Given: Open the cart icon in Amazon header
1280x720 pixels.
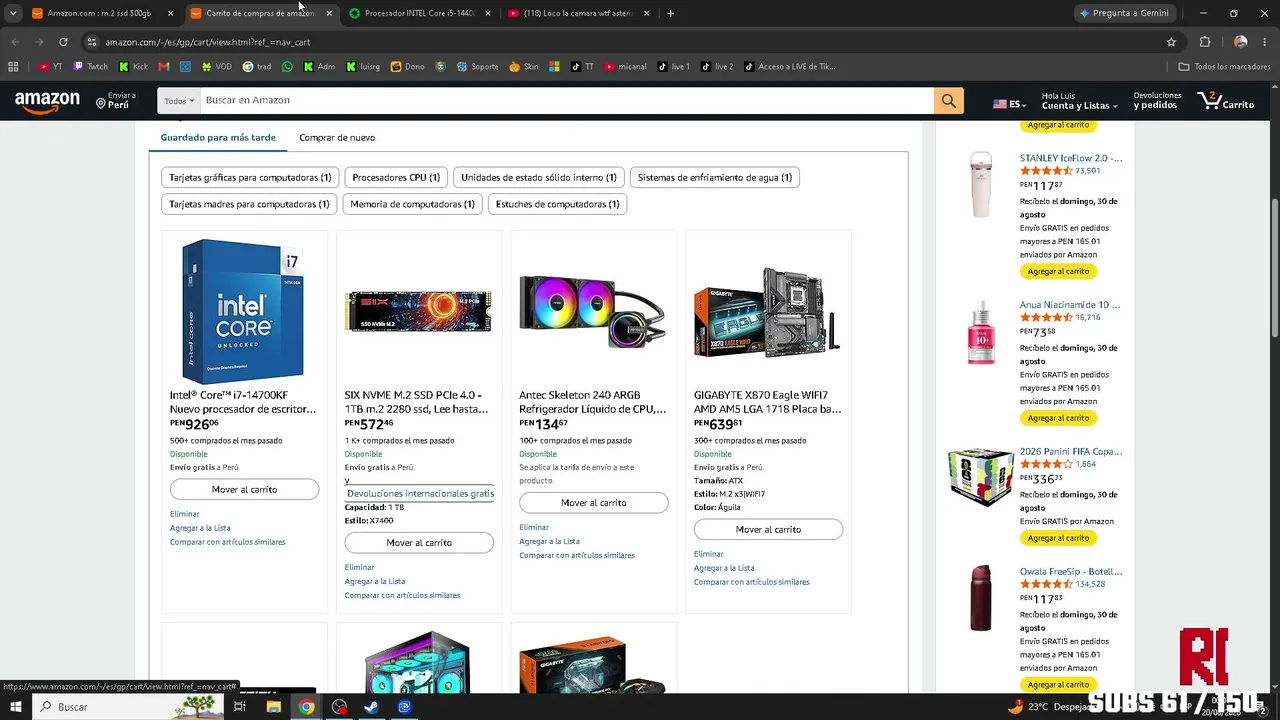Looking at the screenshot, I should (1225, 101).
